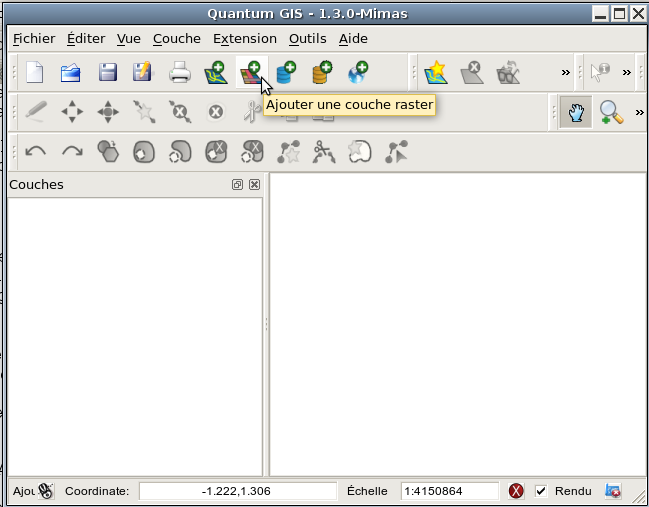Cut features with scissors icon
This screenshot has height=507, width=649.
click(252, 112)
